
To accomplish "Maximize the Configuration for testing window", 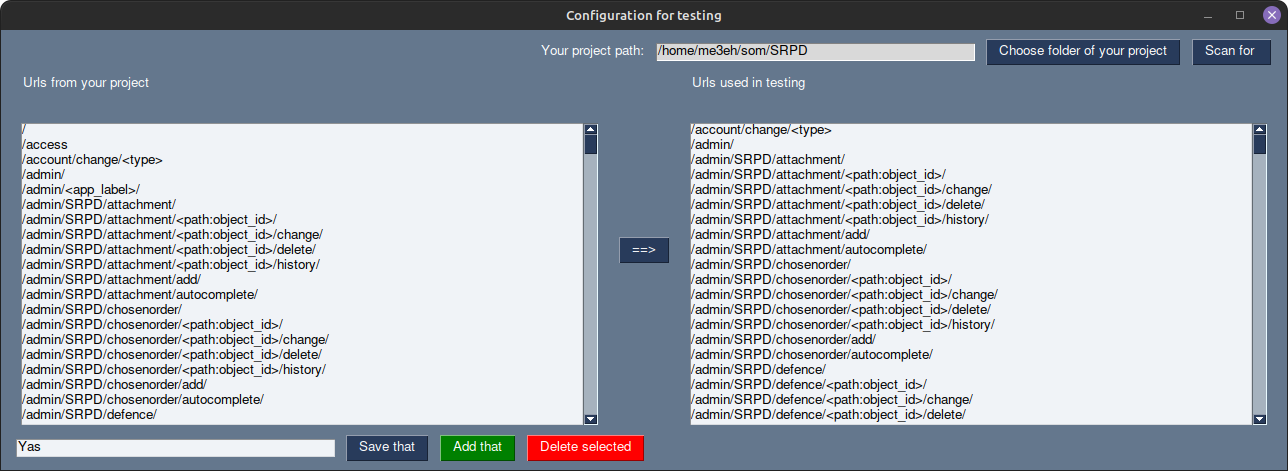I will 1240,15.
